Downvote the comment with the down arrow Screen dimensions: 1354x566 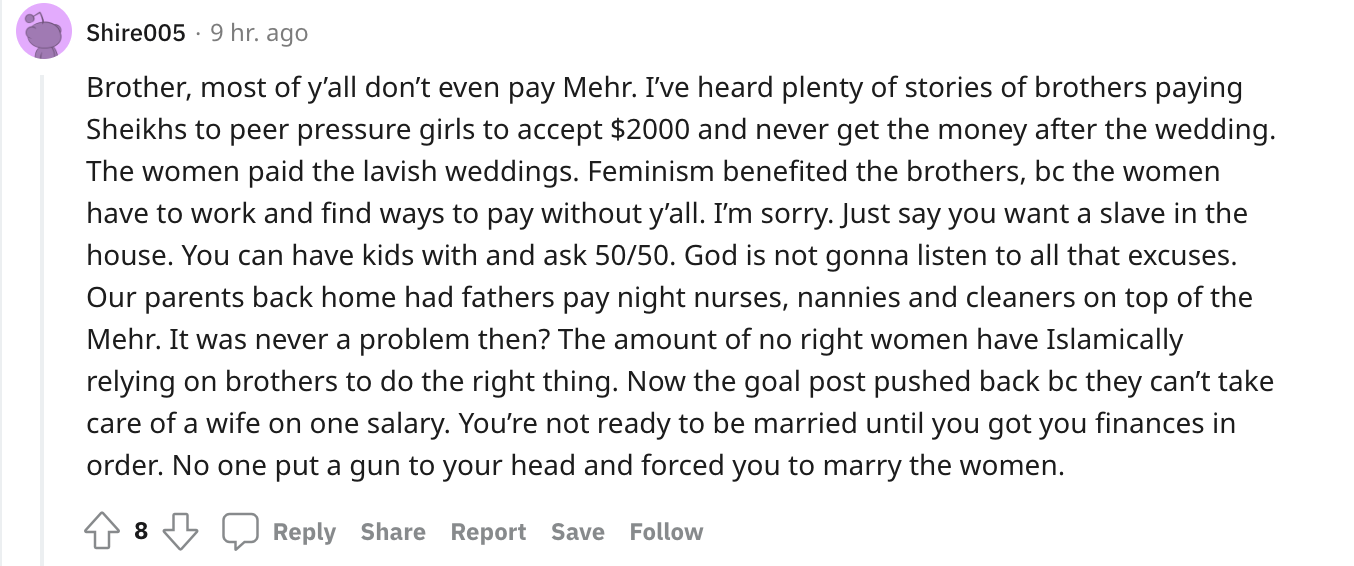pyautogui.click(x=180, y=532)
